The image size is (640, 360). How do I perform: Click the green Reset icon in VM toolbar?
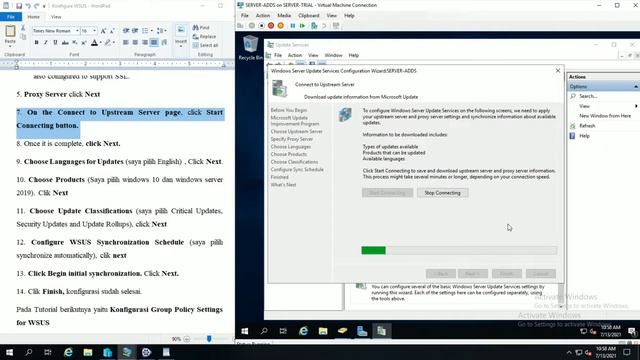[x=302, y=26]
